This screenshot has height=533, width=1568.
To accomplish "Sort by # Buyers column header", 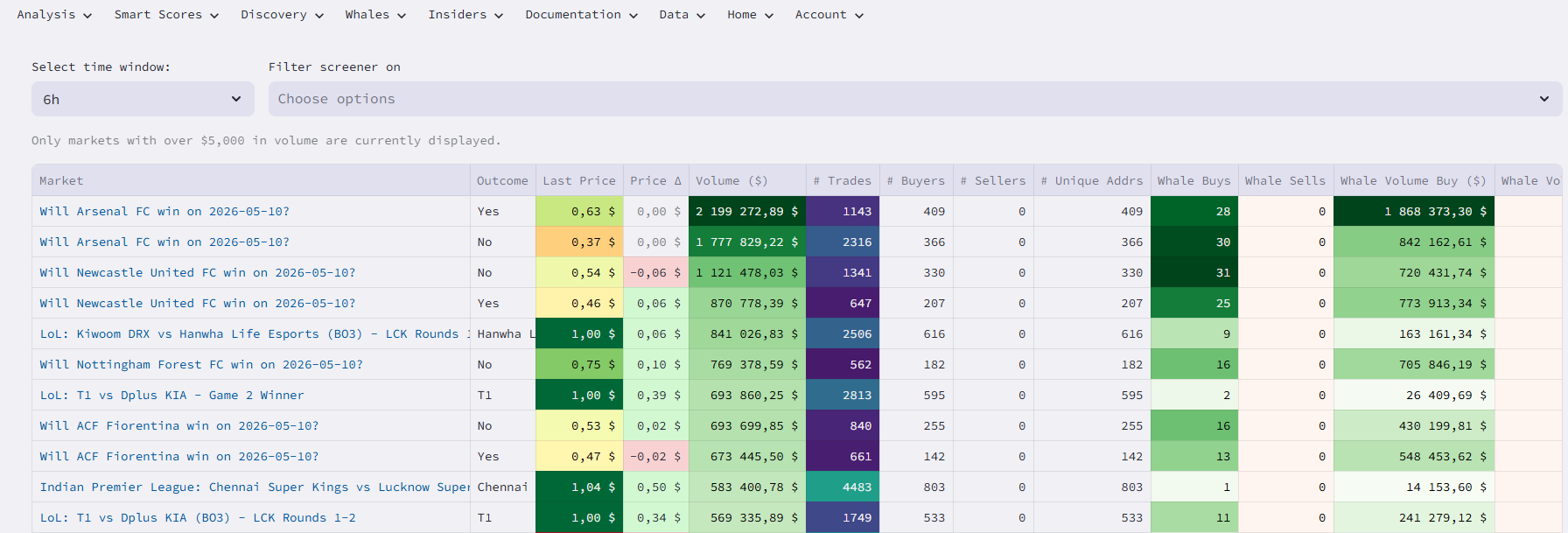I will [x=916, y=181].
